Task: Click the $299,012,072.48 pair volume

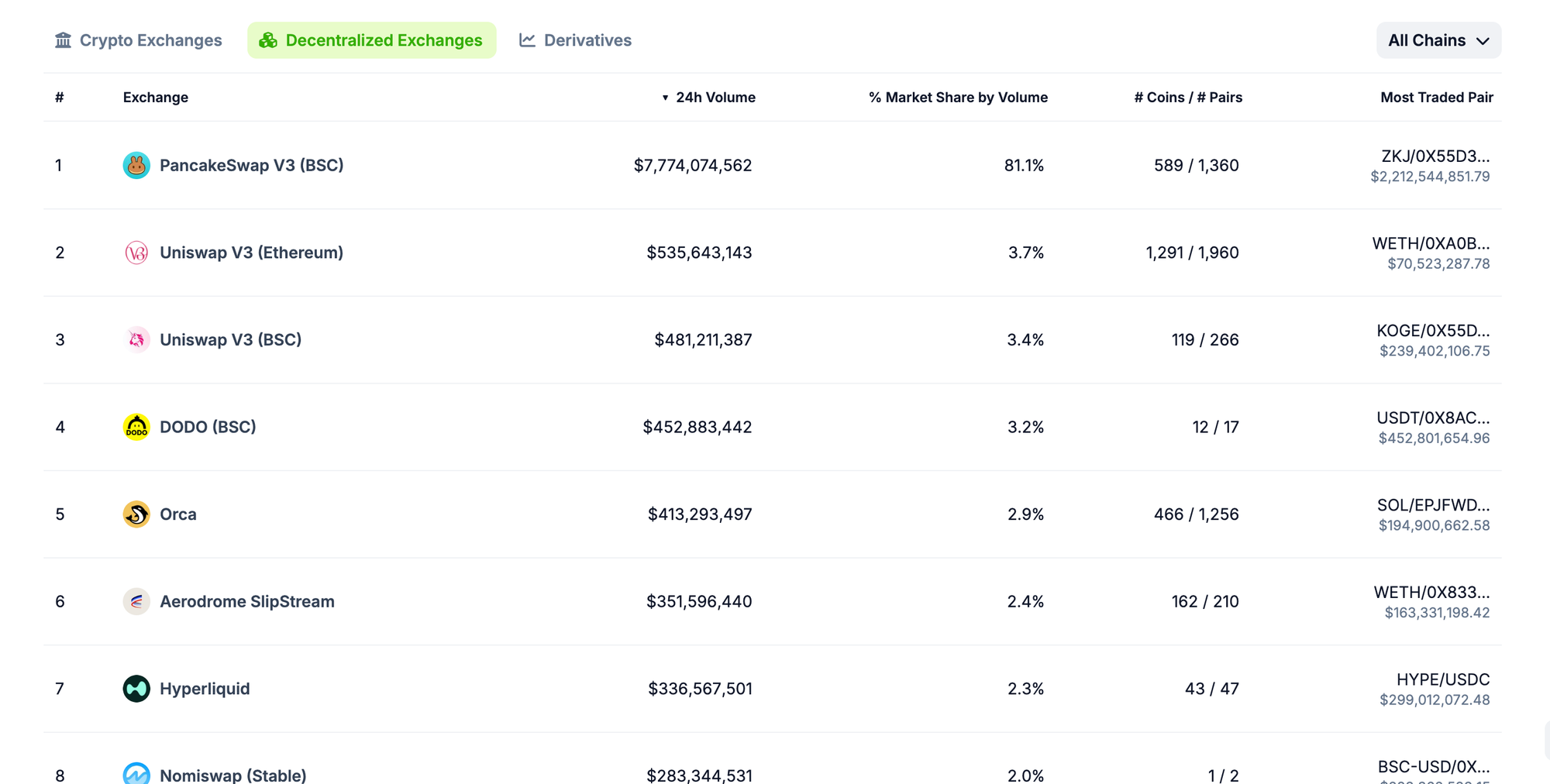Action: point(1435,700)
